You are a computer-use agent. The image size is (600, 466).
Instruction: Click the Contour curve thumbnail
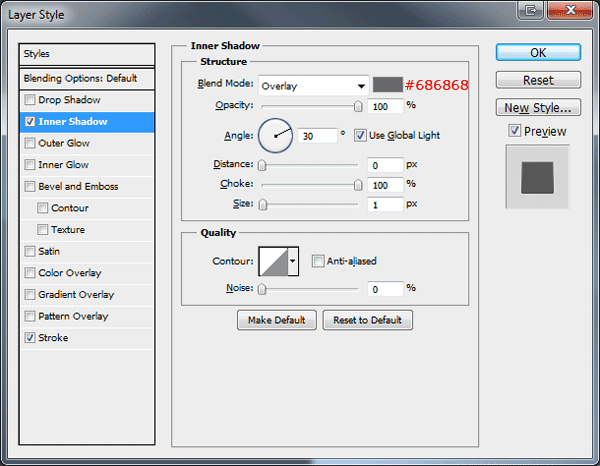pyautogui.click(x=274, y=261)
